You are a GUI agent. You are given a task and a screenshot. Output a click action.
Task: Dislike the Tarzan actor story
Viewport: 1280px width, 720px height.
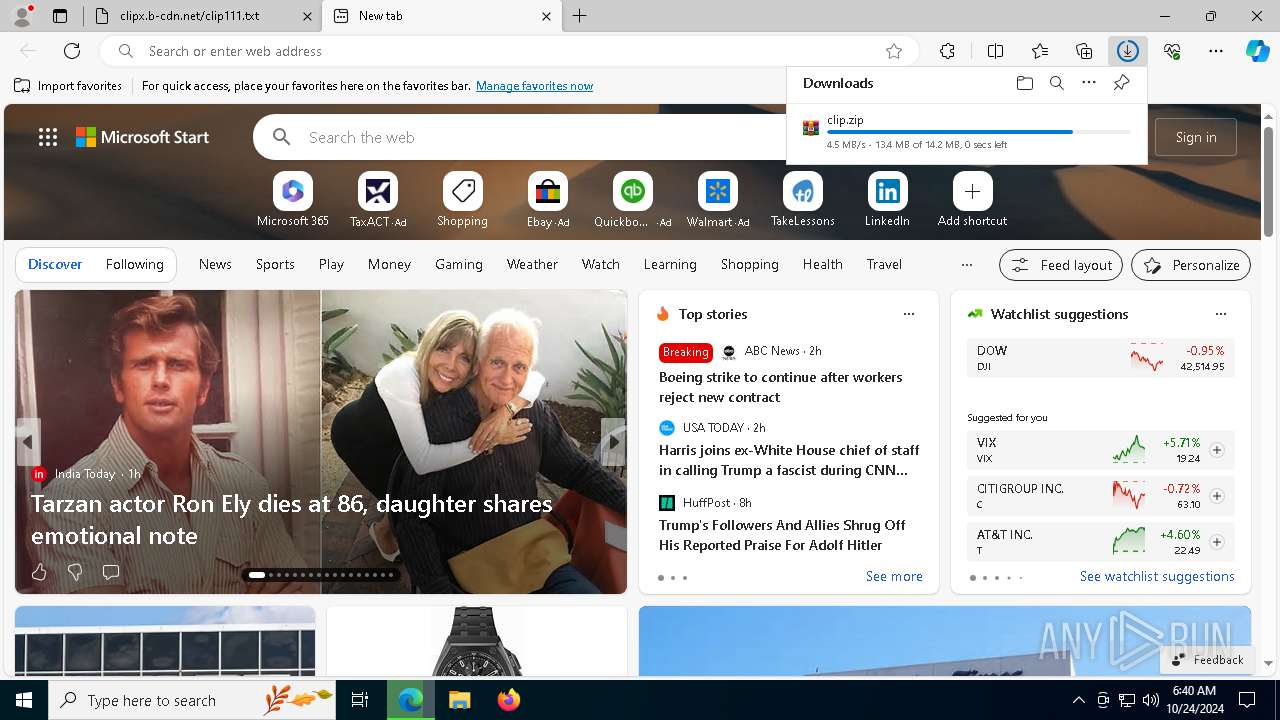(x=75, y=572)
